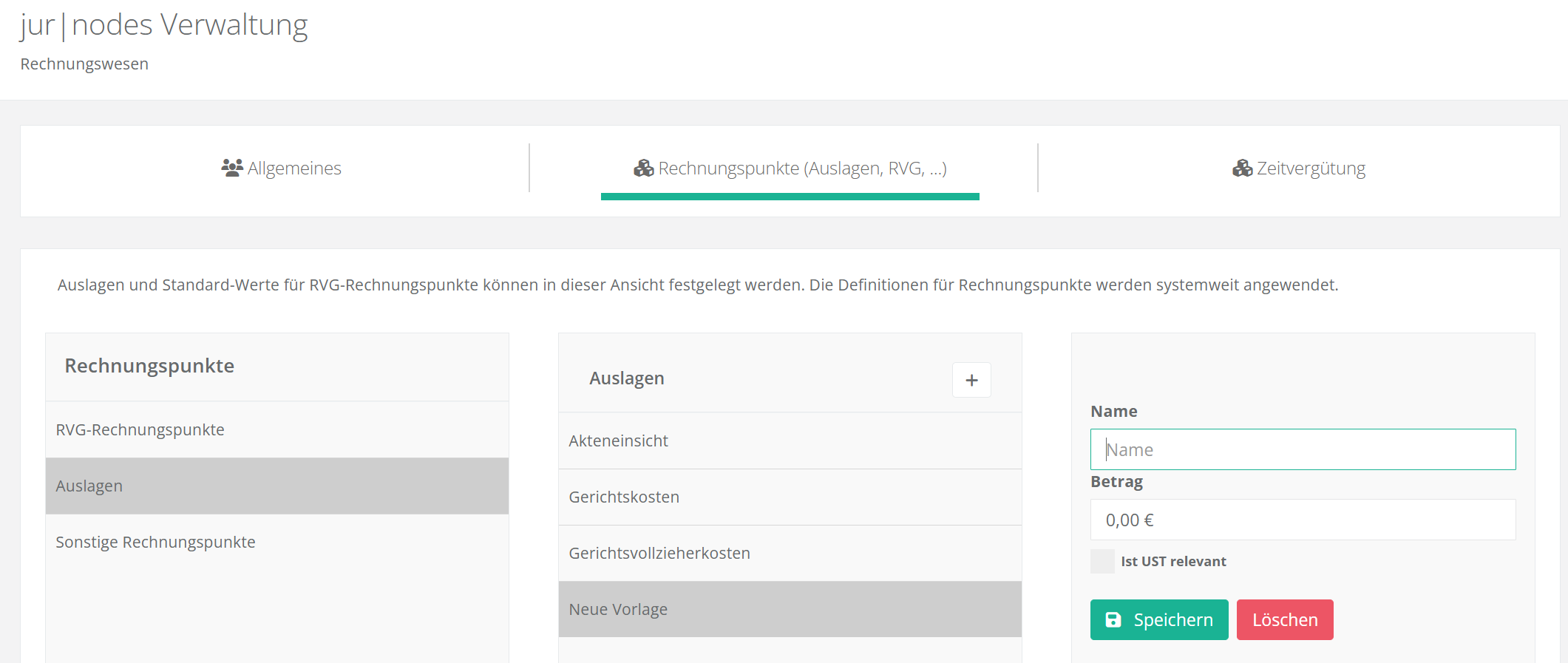Click the cubes icon beside Rechnungspunkte
Screen dimensions: 1568x663
pyautogui.click(x=643, y=169)
